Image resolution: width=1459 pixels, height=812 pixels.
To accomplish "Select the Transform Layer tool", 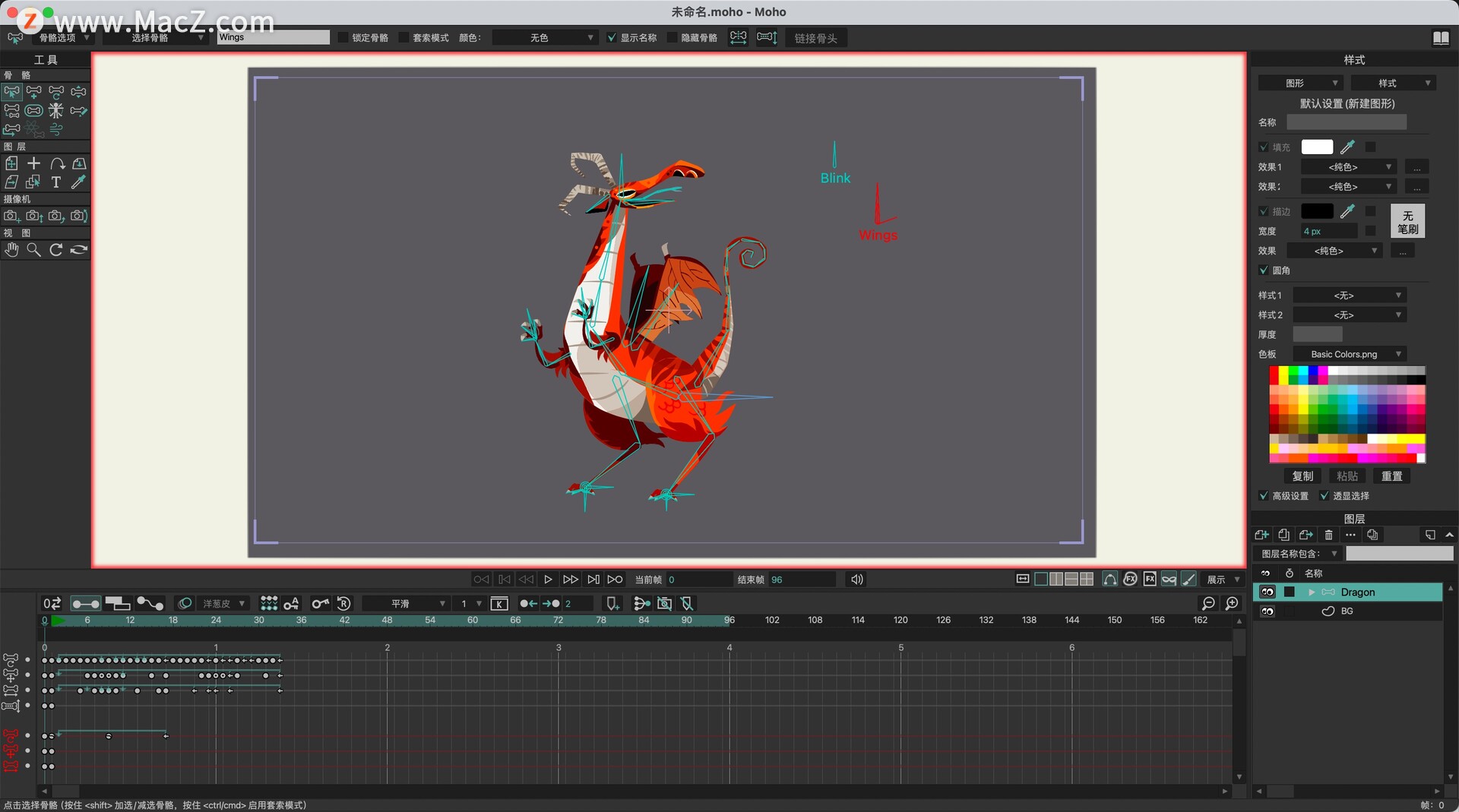I will 11,163.
